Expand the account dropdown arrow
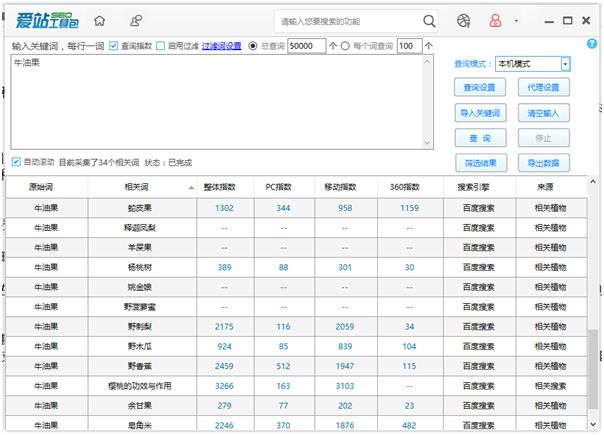 pyautogui.click(x=516, y=21)
